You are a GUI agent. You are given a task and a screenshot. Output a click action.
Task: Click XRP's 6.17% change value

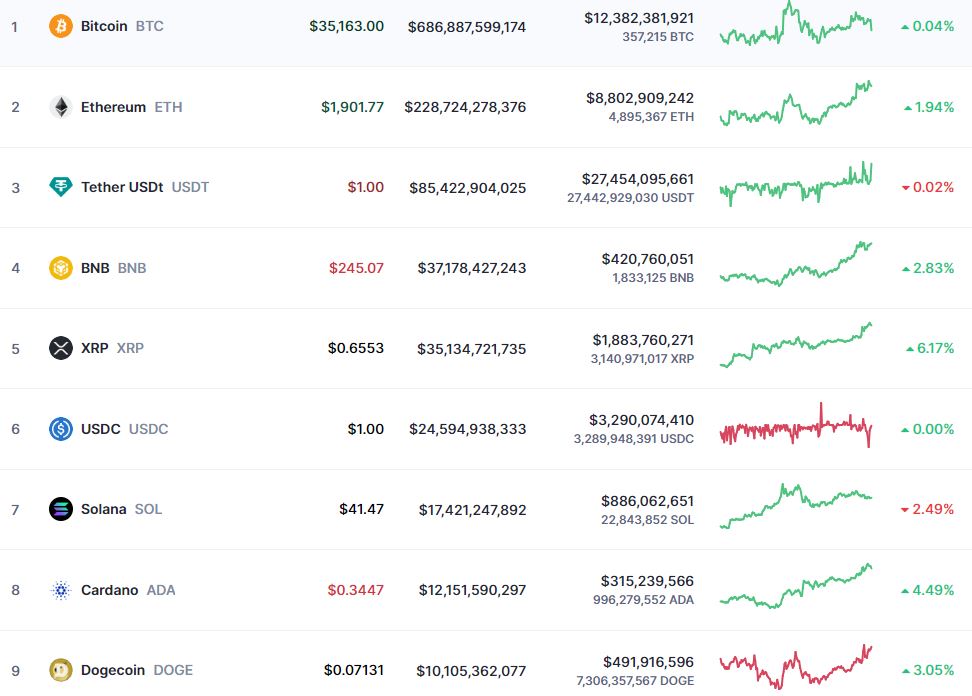[930, 348]
